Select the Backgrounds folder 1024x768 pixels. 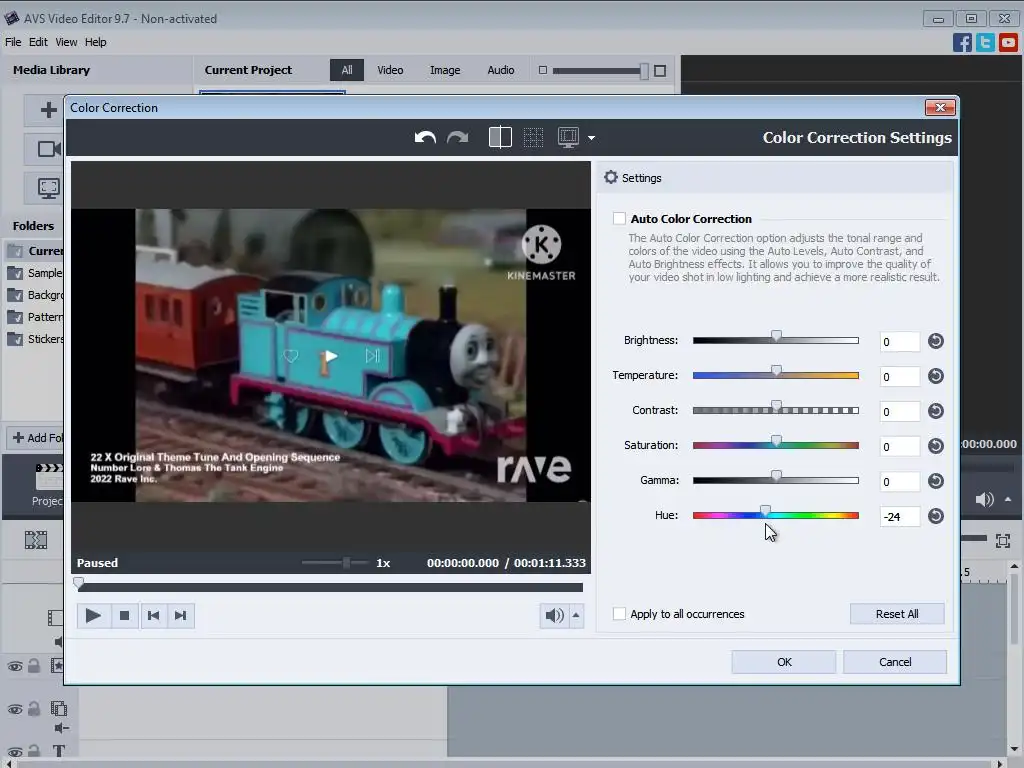[35, 295]
